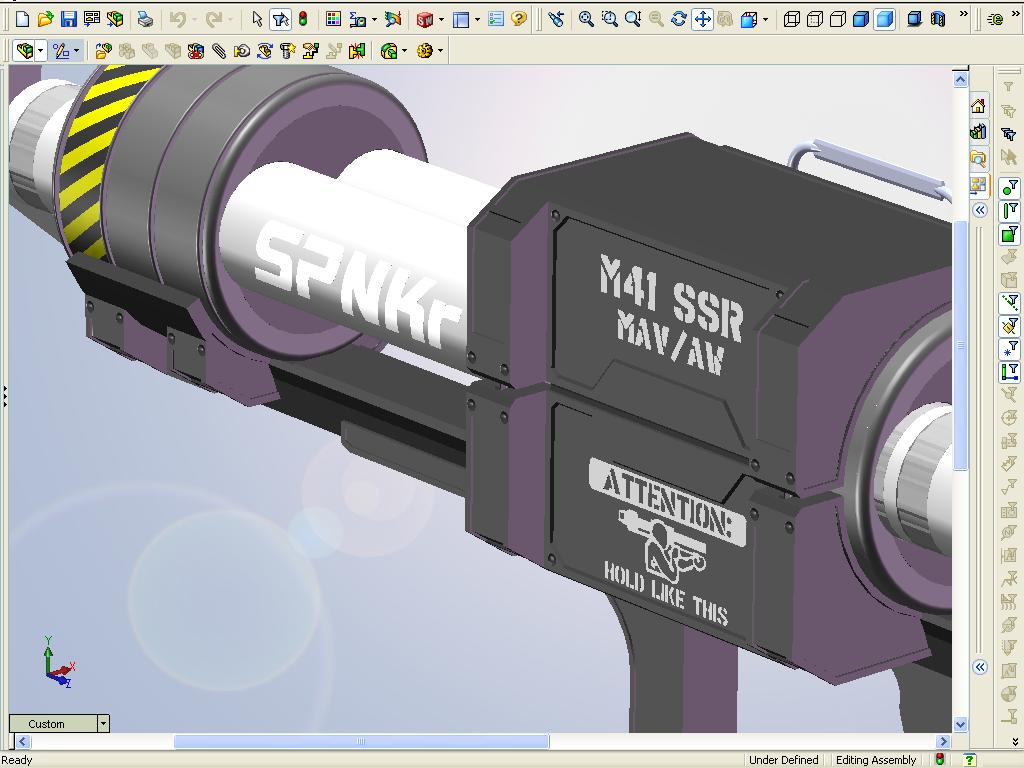Select the Zoom to Fit magnifier tool
1024x768 pixels.
tap(586, 19)
